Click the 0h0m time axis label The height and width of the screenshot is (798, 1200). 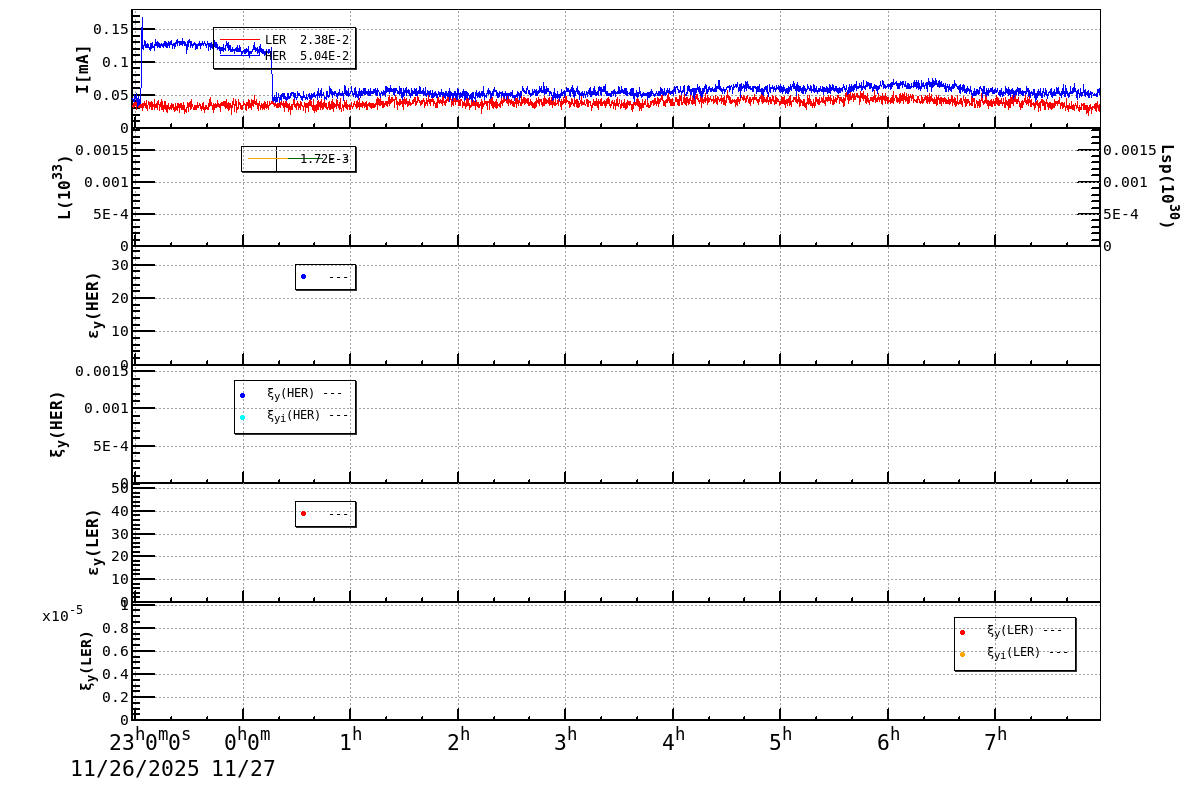point(247,740)
